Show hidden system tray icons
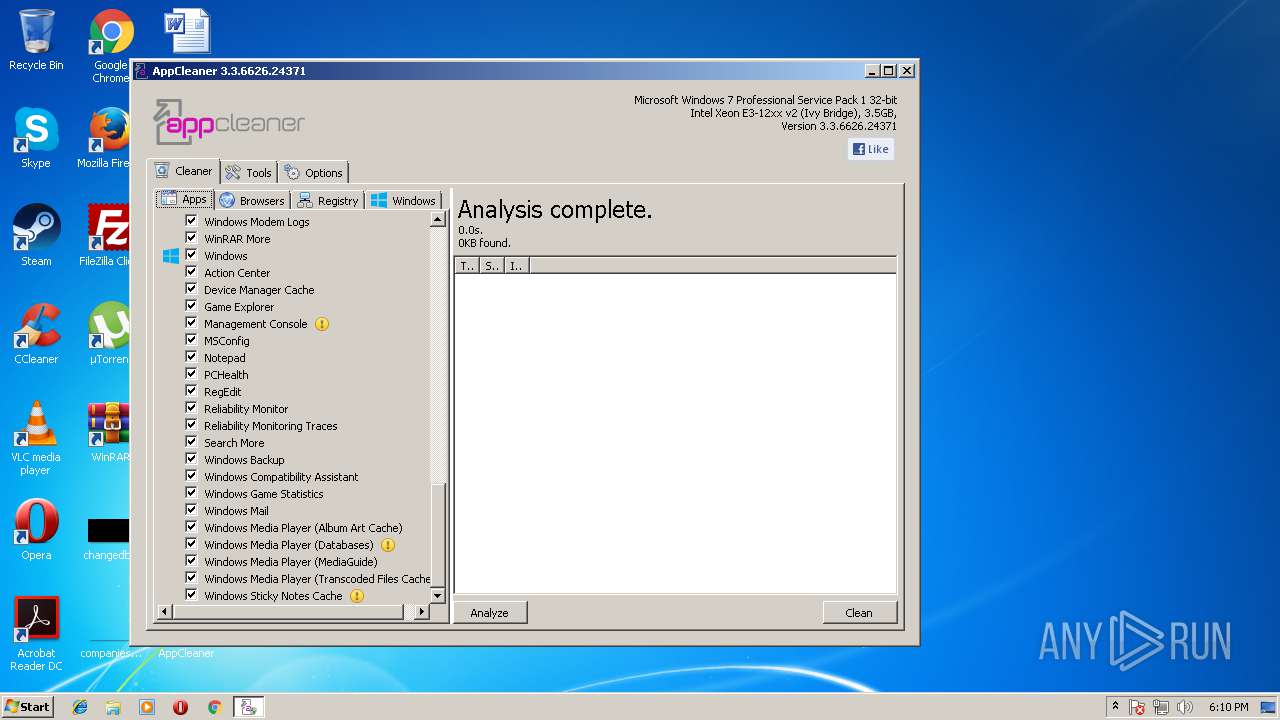This screenshot has height=720, width=1280. point(1115,707)
